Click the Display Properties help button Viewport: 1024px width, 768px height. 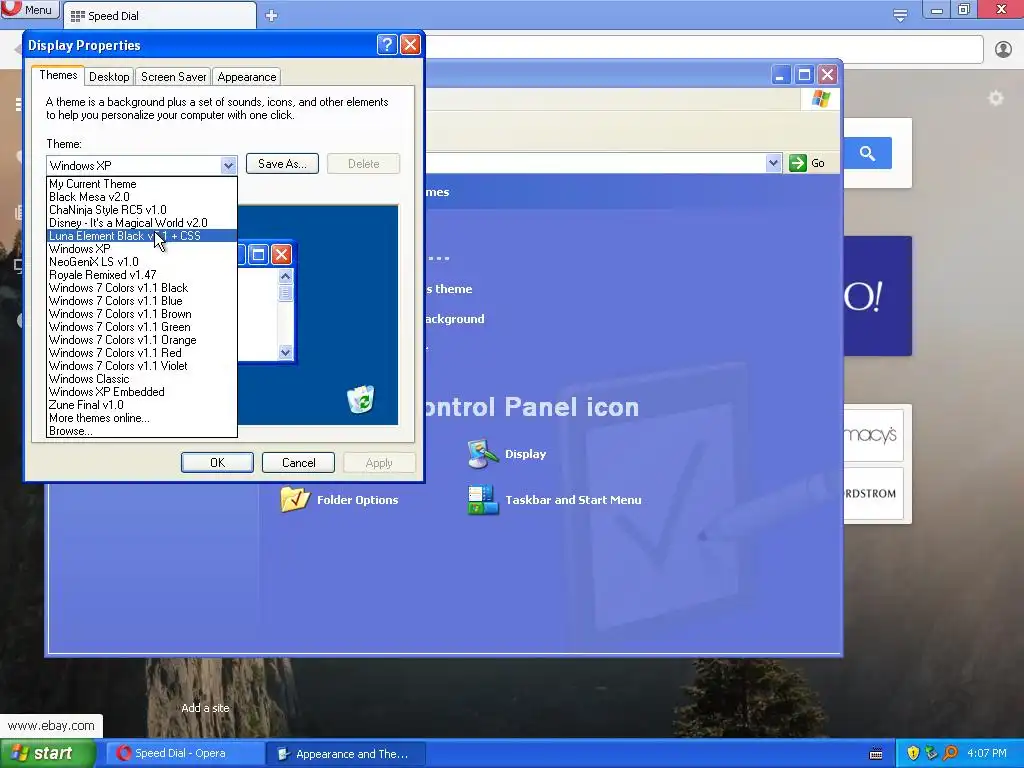(387, 44)
